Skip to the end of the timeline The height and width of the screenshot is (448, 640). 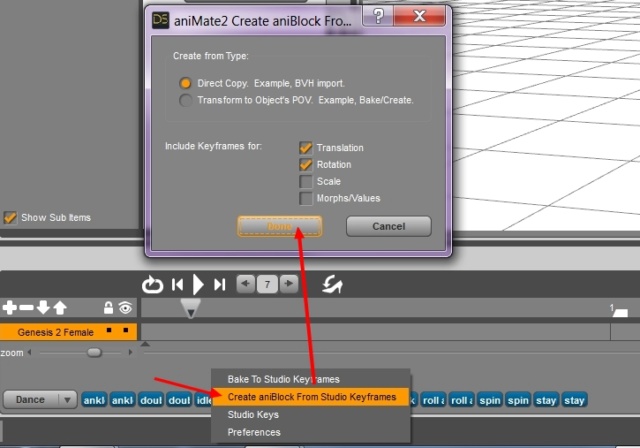[220, 284]
